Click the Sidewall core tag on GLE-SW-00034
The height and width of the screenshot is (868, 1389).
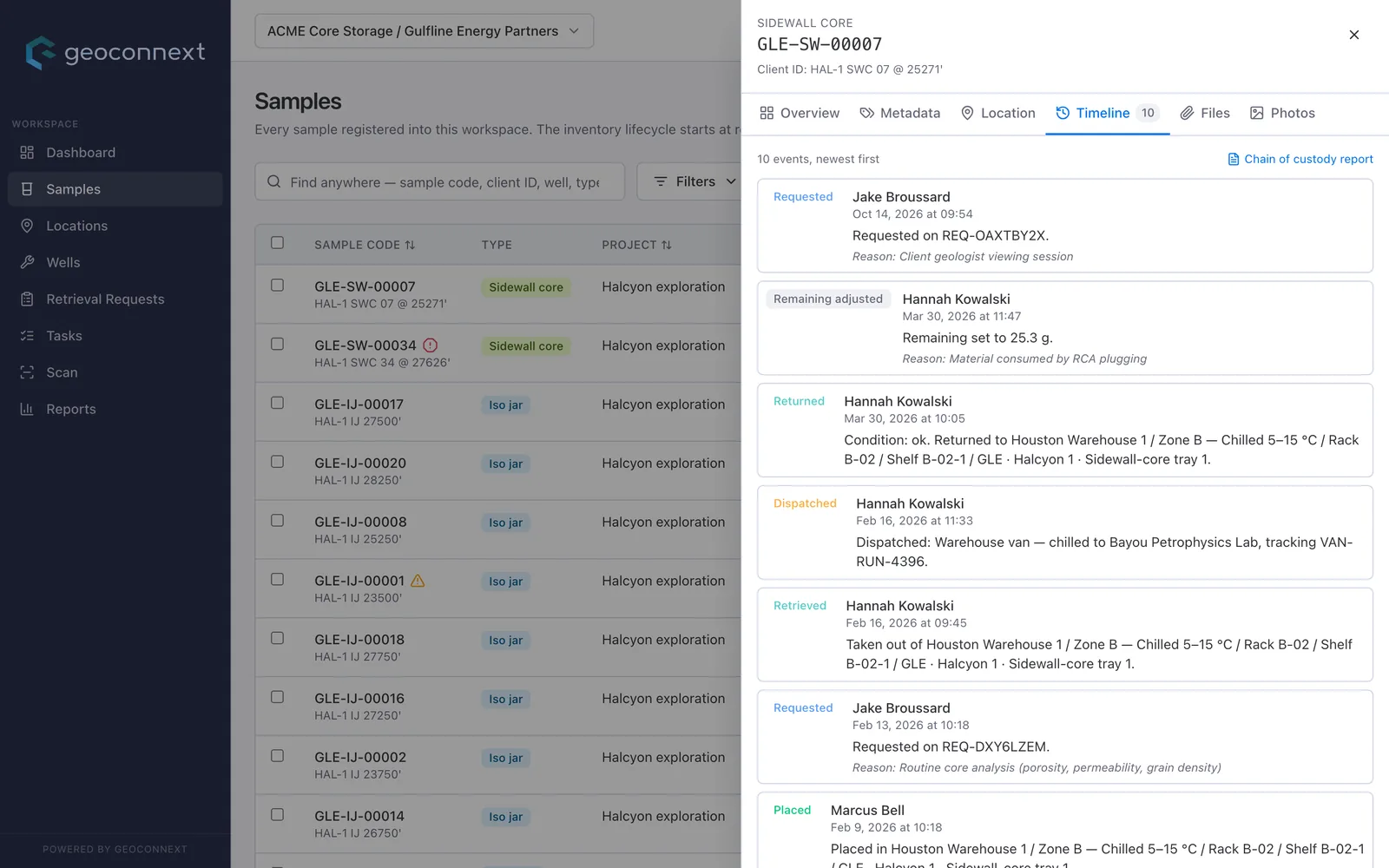pyautogui.click(x=526, y=346)
